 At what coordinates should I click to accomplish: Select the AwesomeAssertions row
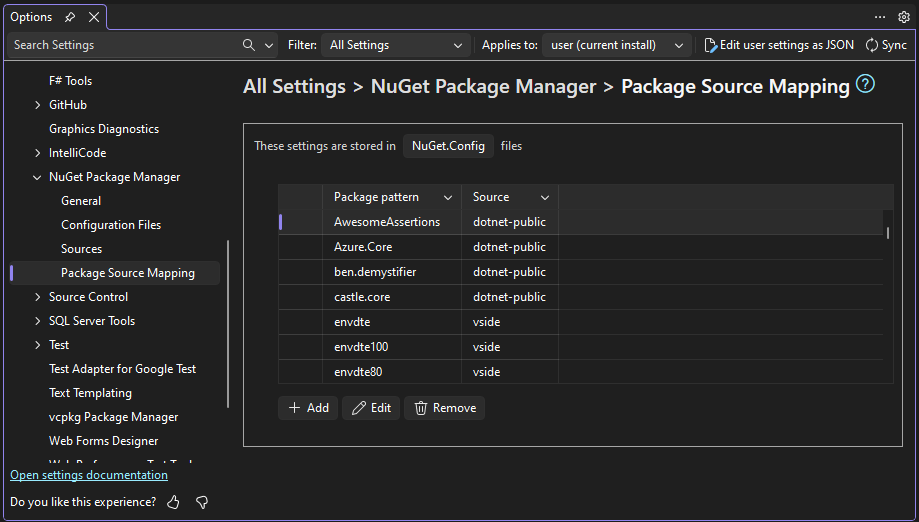(x=581, y=222)
